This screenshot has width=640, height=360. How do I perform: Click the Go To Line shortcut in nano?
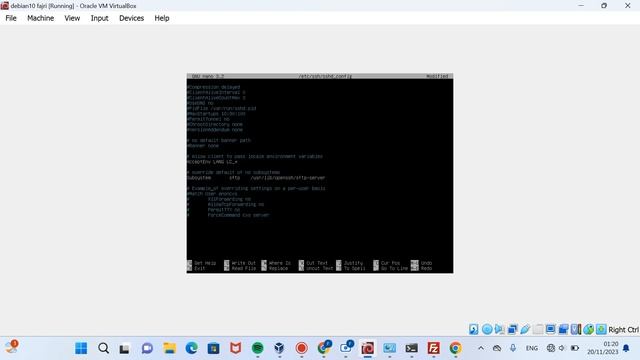tap(391, 269)
